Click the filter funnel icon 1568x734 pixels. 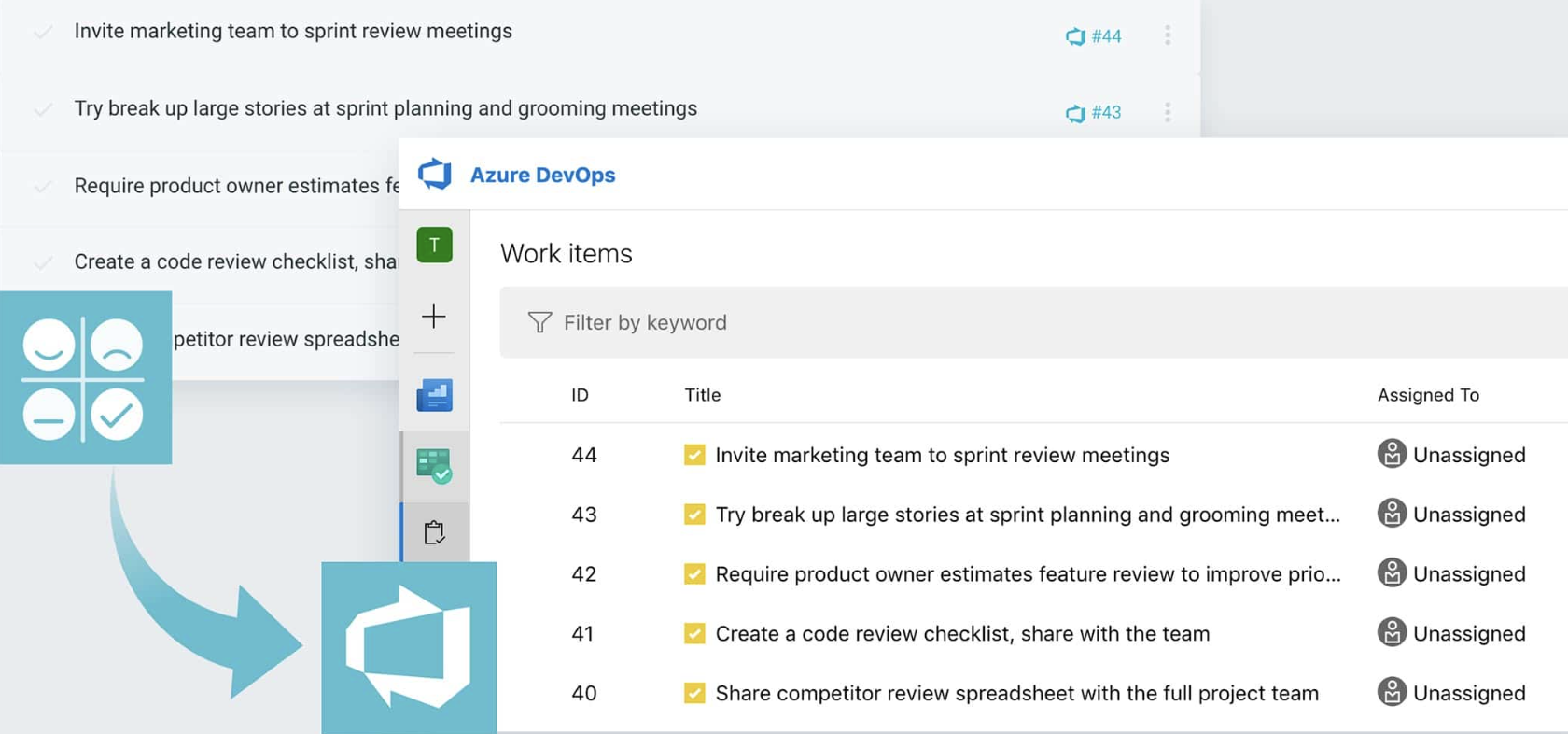pyautogui.click(x=539, y=322)
